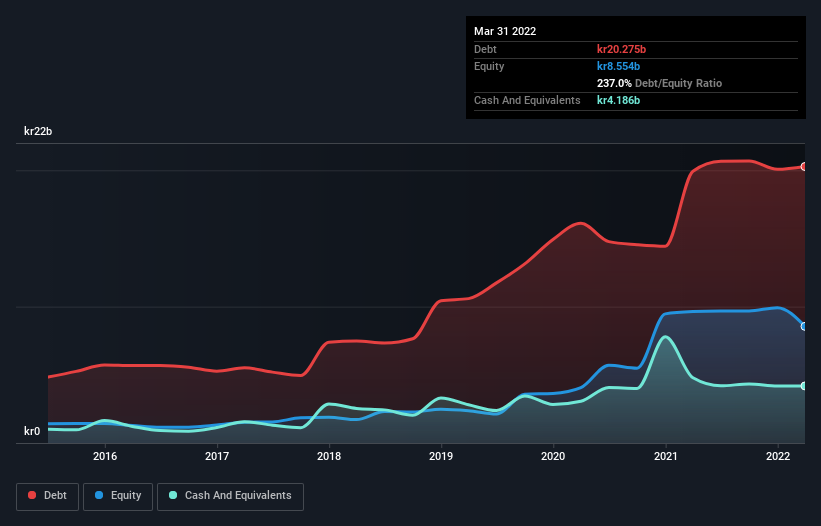Screen dimensions: 821x526
Task: Click the teal Cash endpoint marker
Action: pyautogui.click(x=804, y=386)
